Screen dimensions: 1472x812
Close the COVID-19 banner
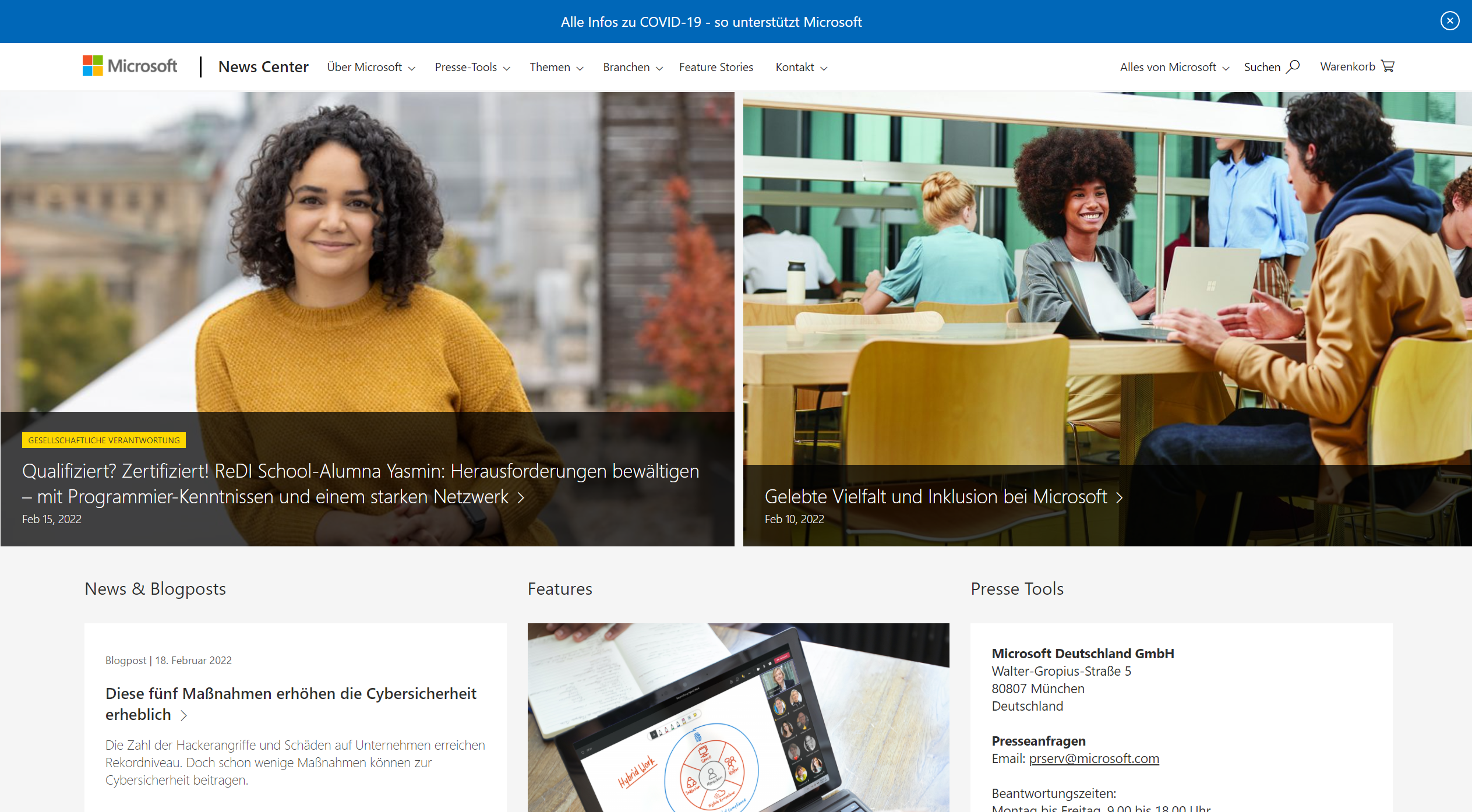point(1449,22)
